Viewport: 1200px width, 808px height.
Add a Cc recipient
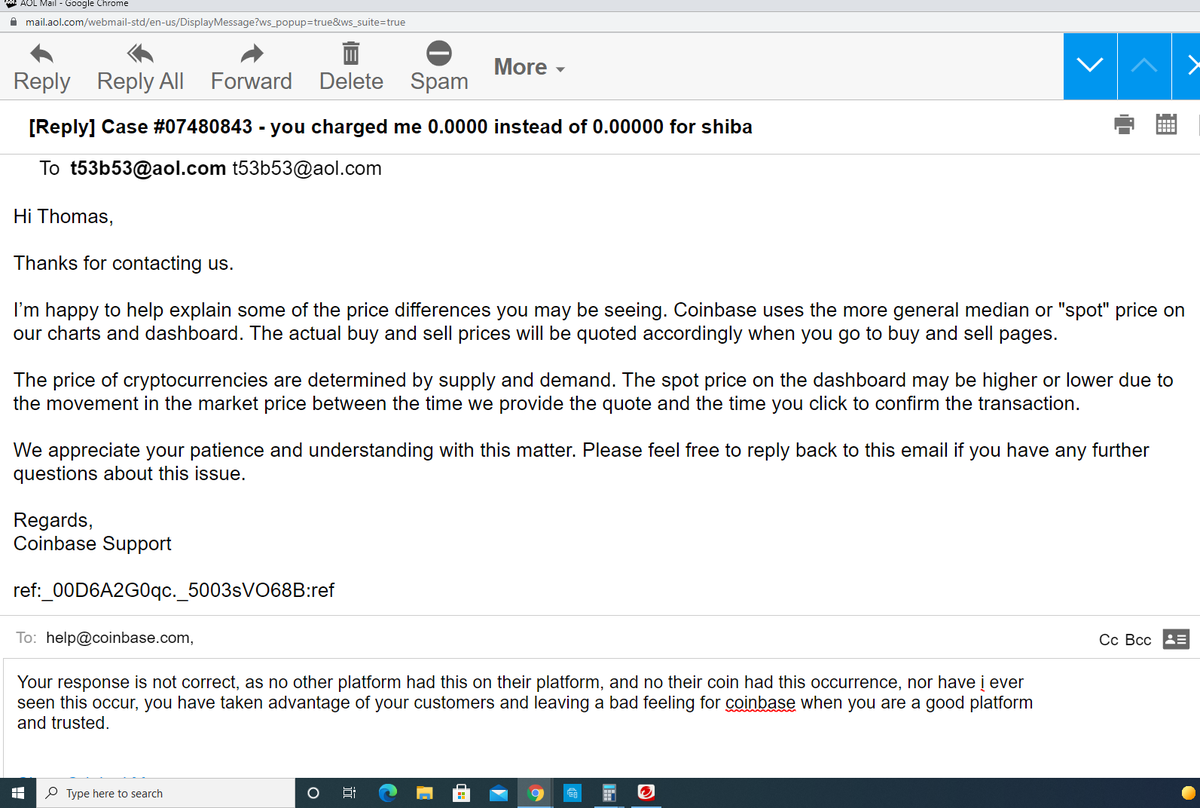[x=1108, y=639]
